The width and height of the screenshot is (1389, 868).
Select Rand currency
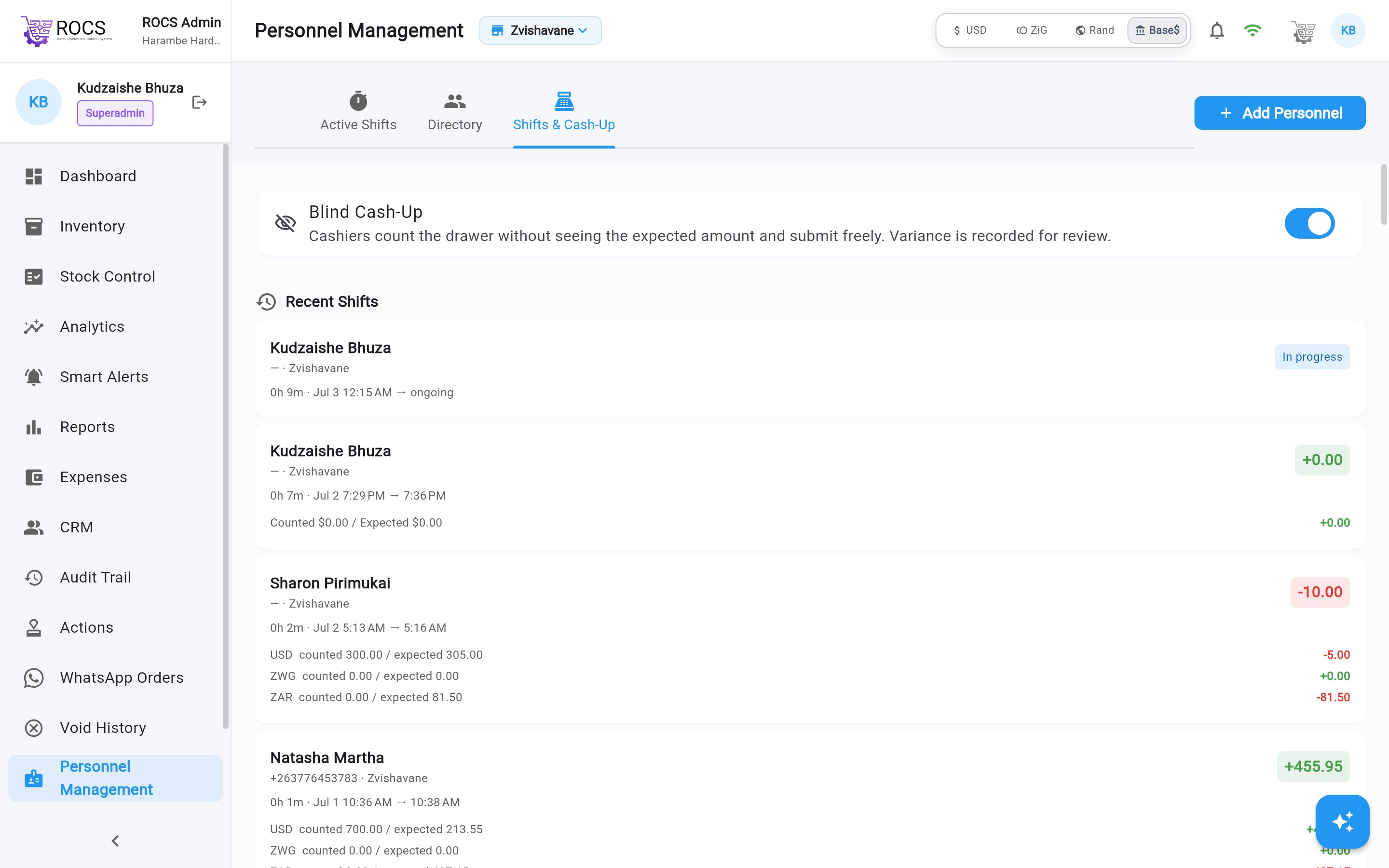[x=1094, y=30]
